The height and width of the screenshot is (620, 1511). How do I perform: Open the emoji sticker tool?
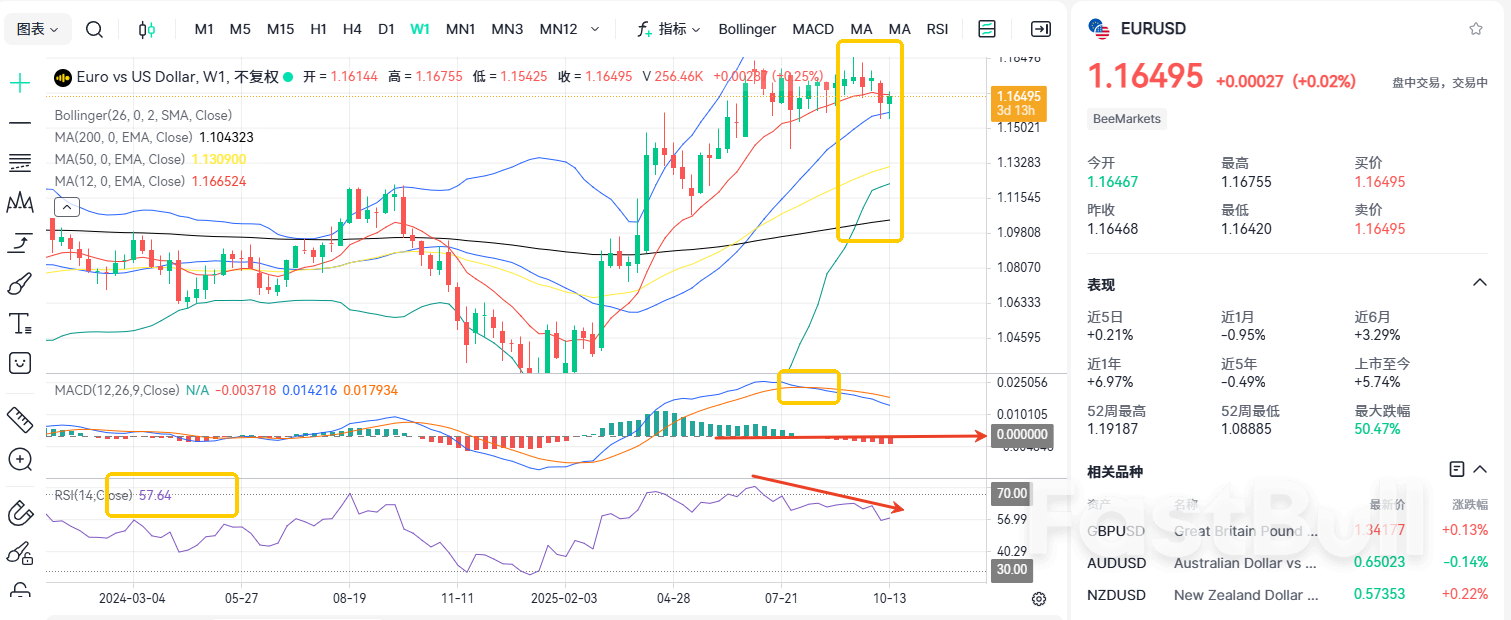click(20, 362)
